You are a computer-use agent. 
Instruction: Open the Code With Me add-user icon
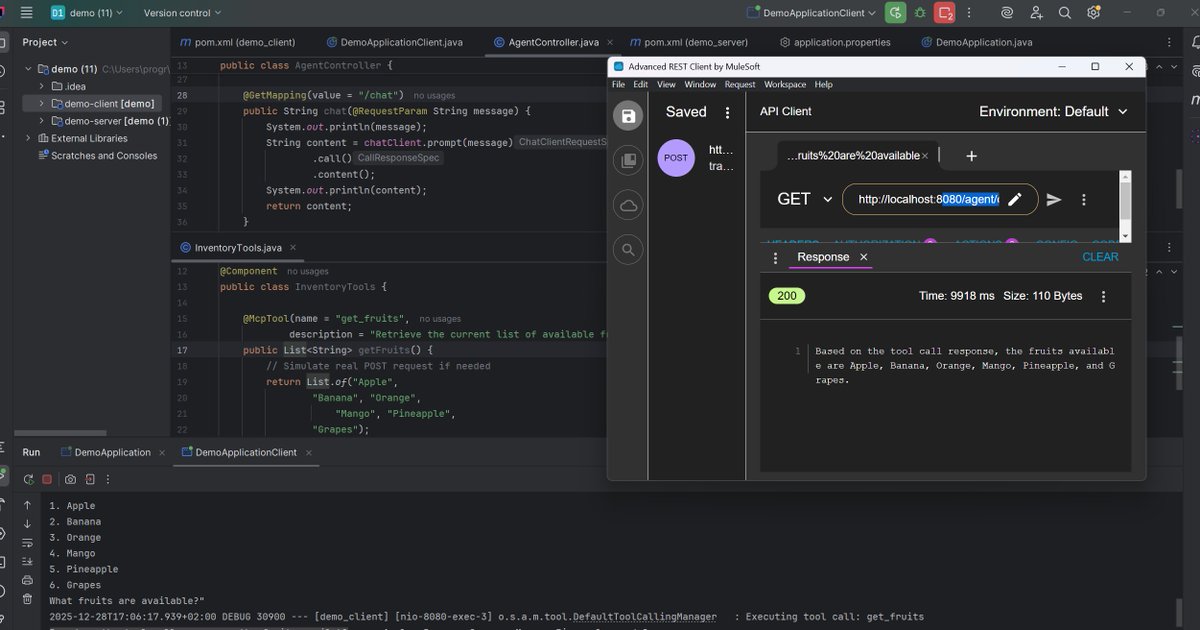pyautogui.click(x=1037, y=13)
